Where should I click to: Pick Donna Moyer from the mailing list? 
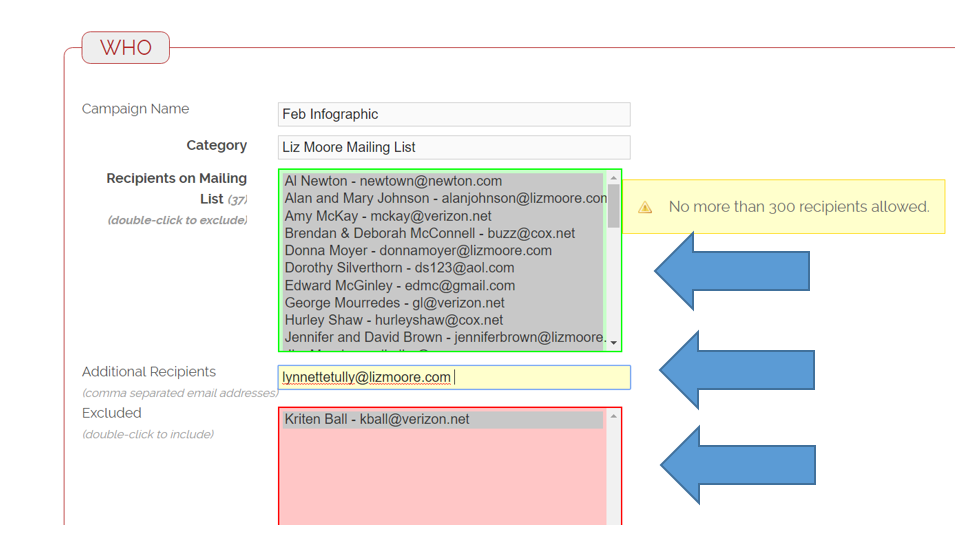coord(418,250)
